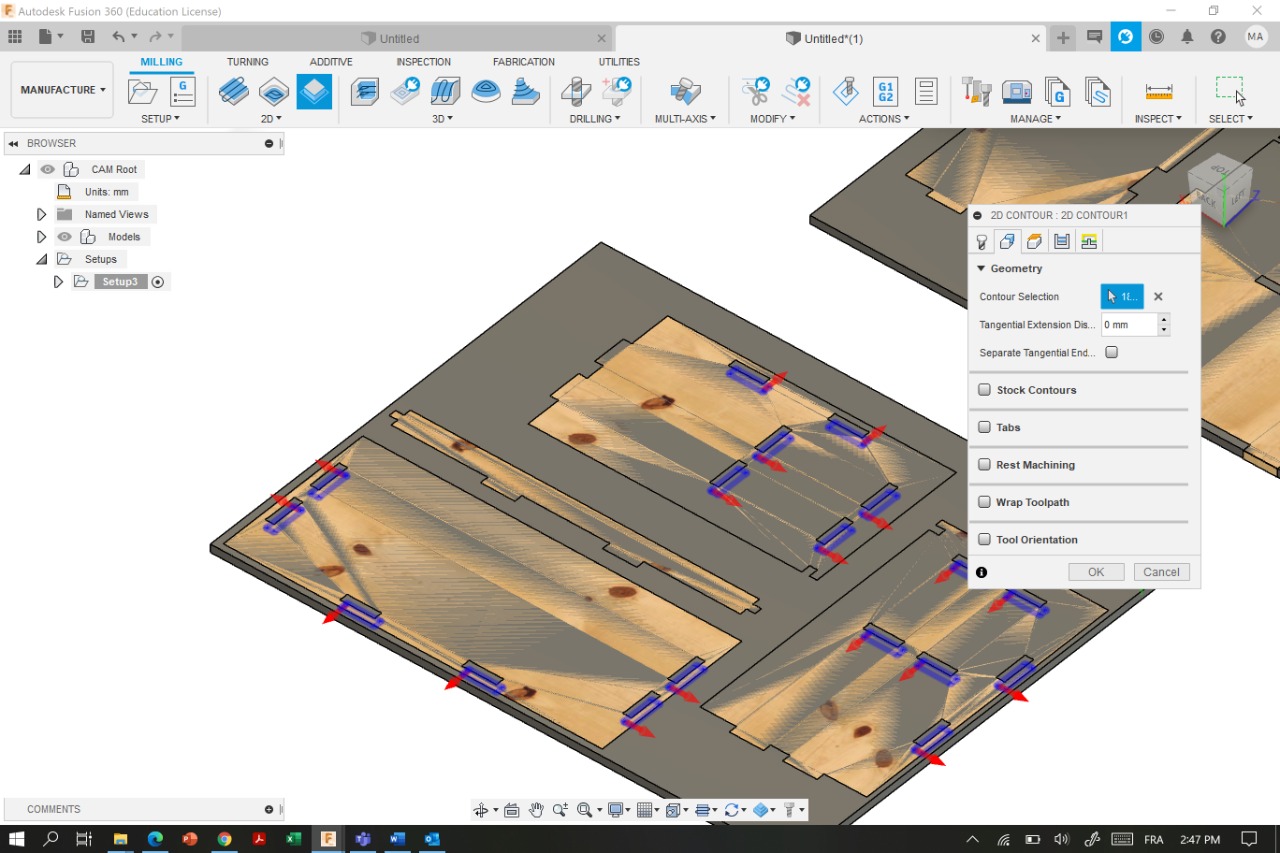The image size is (1280, 853).
Task: Click the New Setup folder icon
Action: tap(143, 92)
